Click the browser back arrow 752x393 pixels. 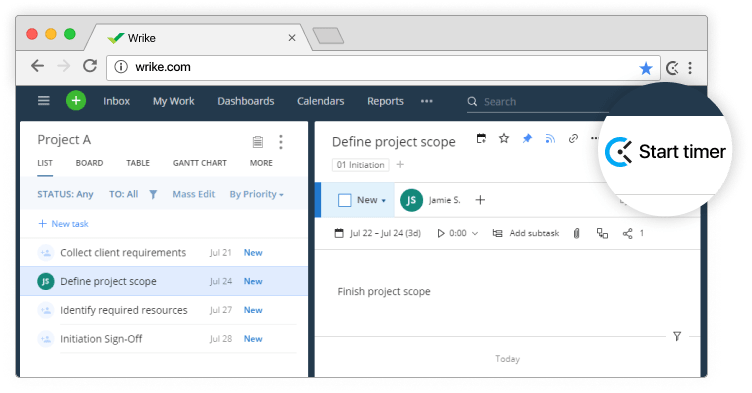37,66
